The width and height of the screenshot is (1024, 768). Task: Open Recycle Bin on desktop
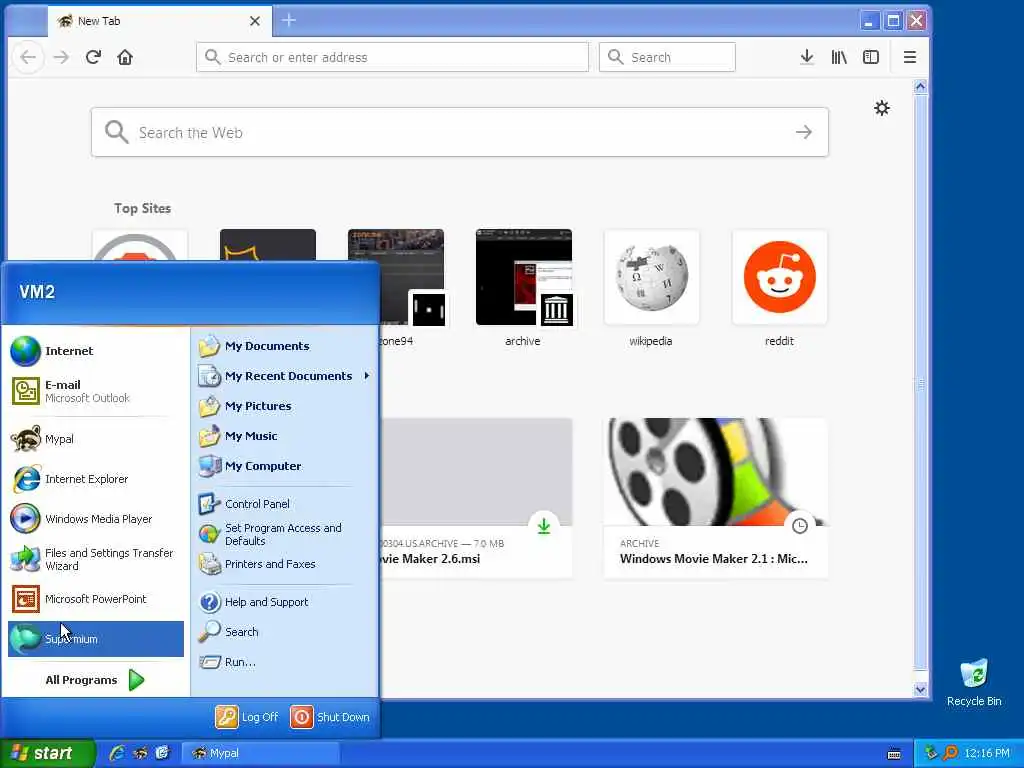974,683
